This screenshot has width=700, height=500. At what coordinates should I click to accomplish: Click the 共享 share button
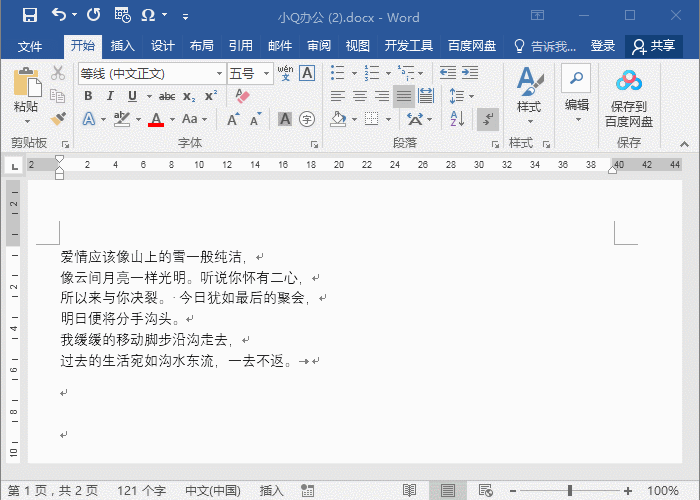coord(654,46)
